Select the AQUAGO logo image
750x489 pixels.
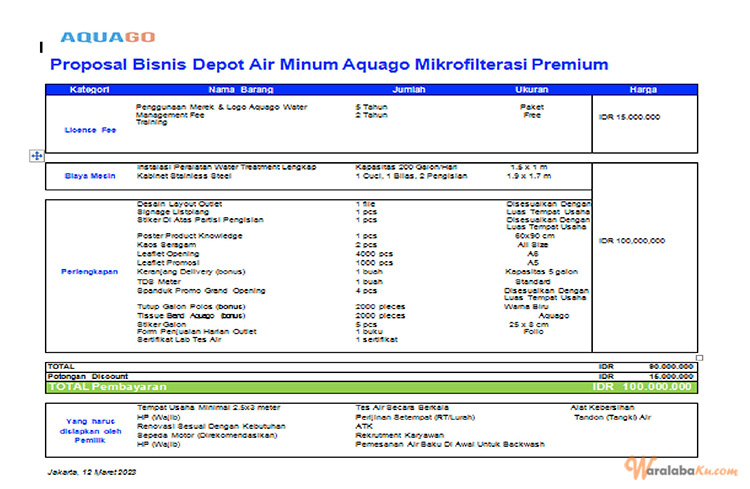108,37
